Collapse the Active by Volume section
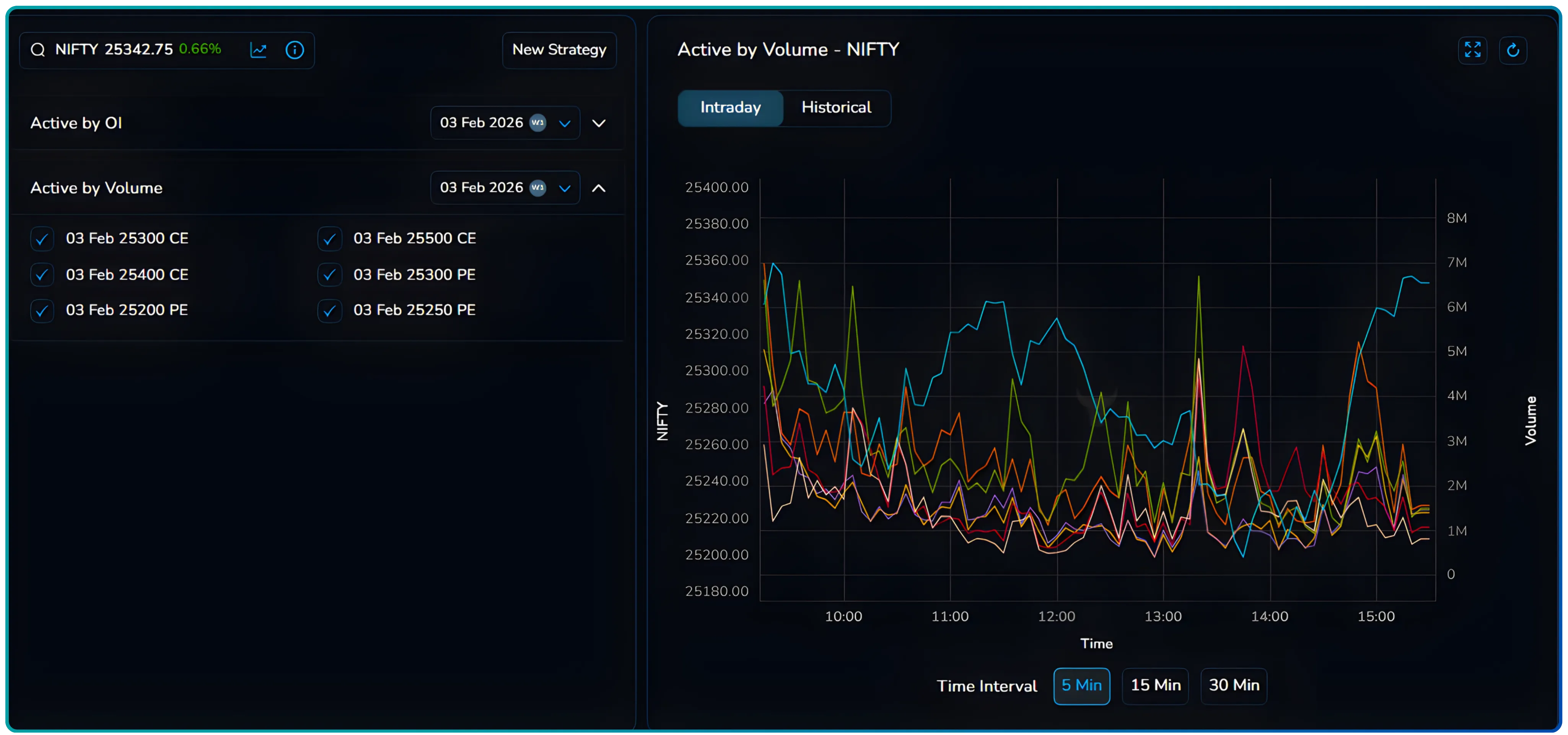Screen dimensions: 1568x735 tap(599, 187)
